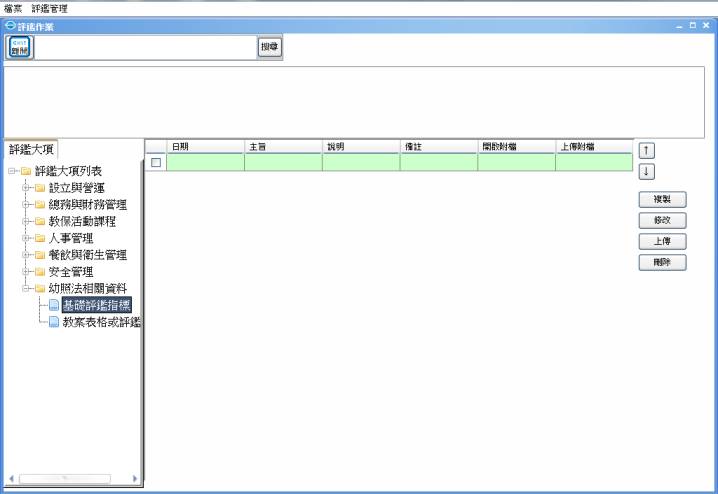Click the 餐飲與衛生管理 folder icon
The width and height of the screenshot is (718, 494).
pos(40,255)
